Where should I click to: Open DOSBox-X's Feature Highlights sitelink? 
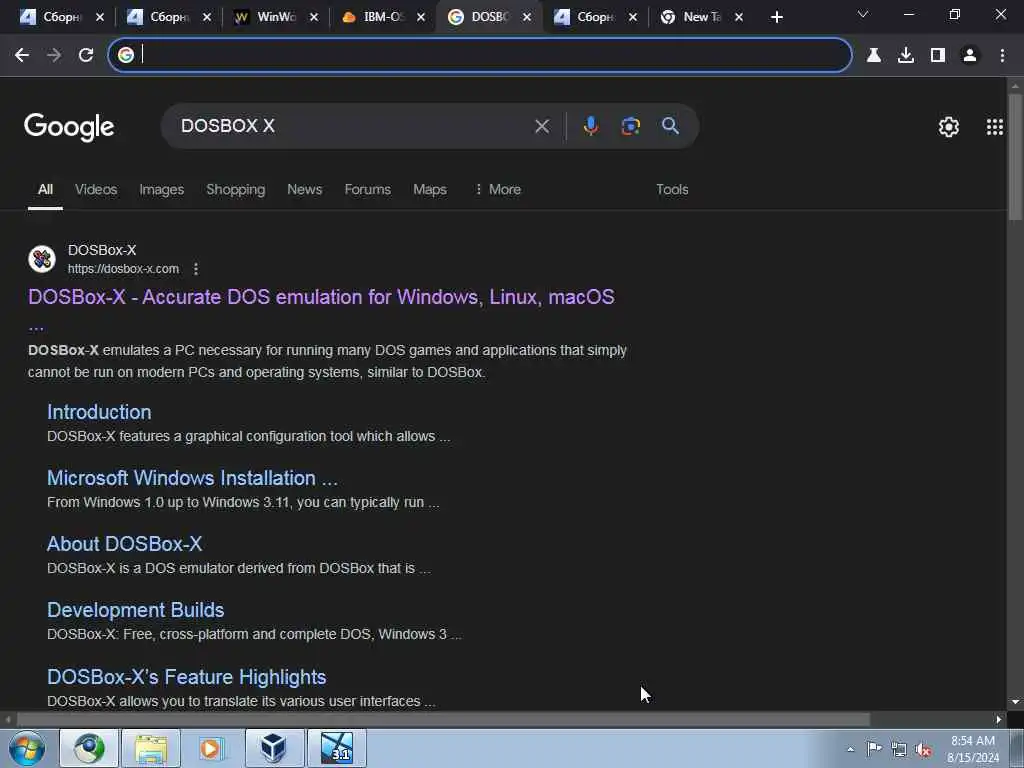pyautogui.click(x=187, y=677)
